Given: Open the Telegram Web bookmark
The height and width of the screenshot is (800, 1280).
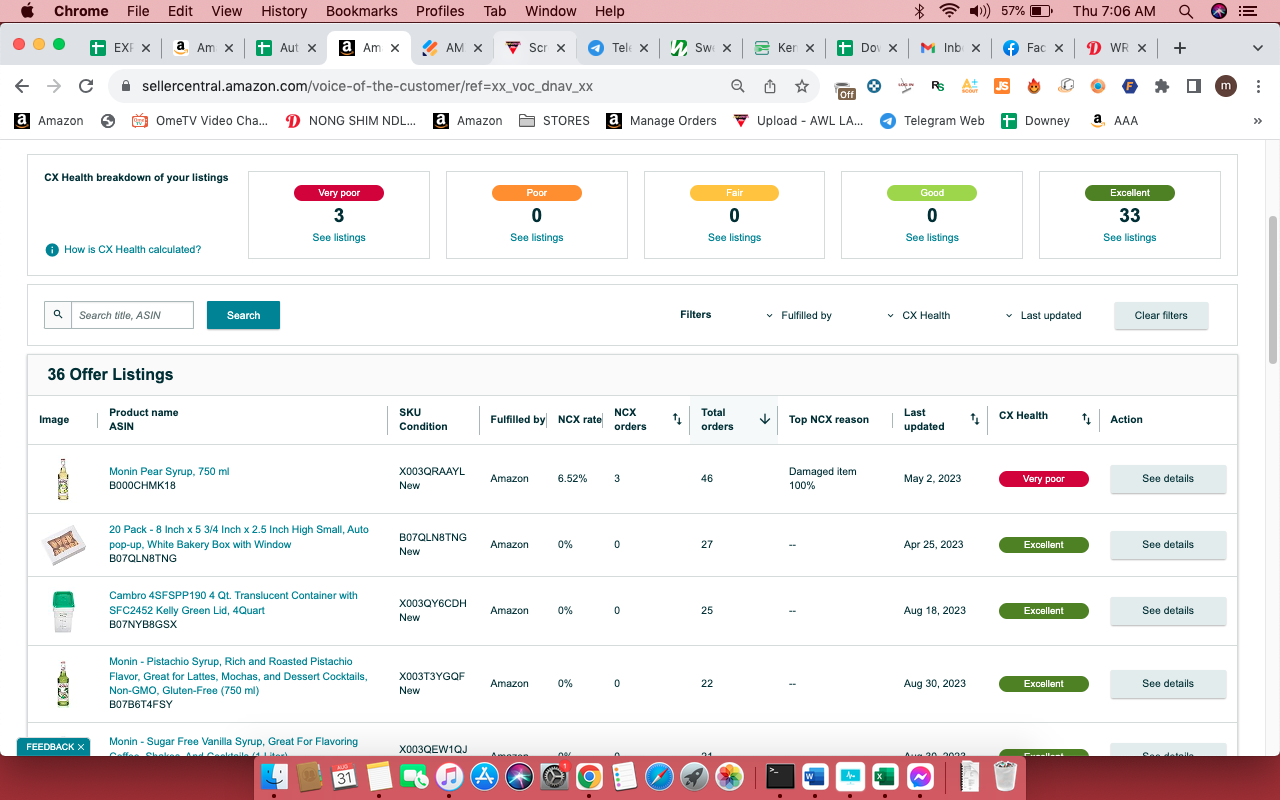Looking at the screenshot, I should (932, 121).
